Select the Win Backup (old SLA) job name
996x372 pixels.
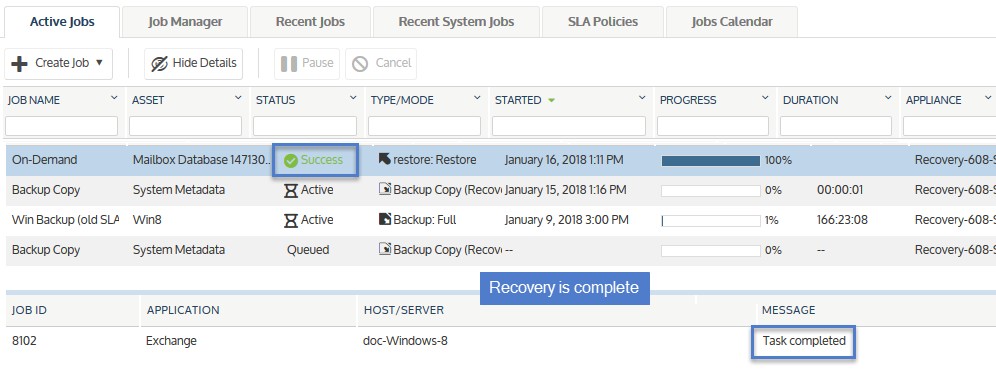click(x=65, y=220)
